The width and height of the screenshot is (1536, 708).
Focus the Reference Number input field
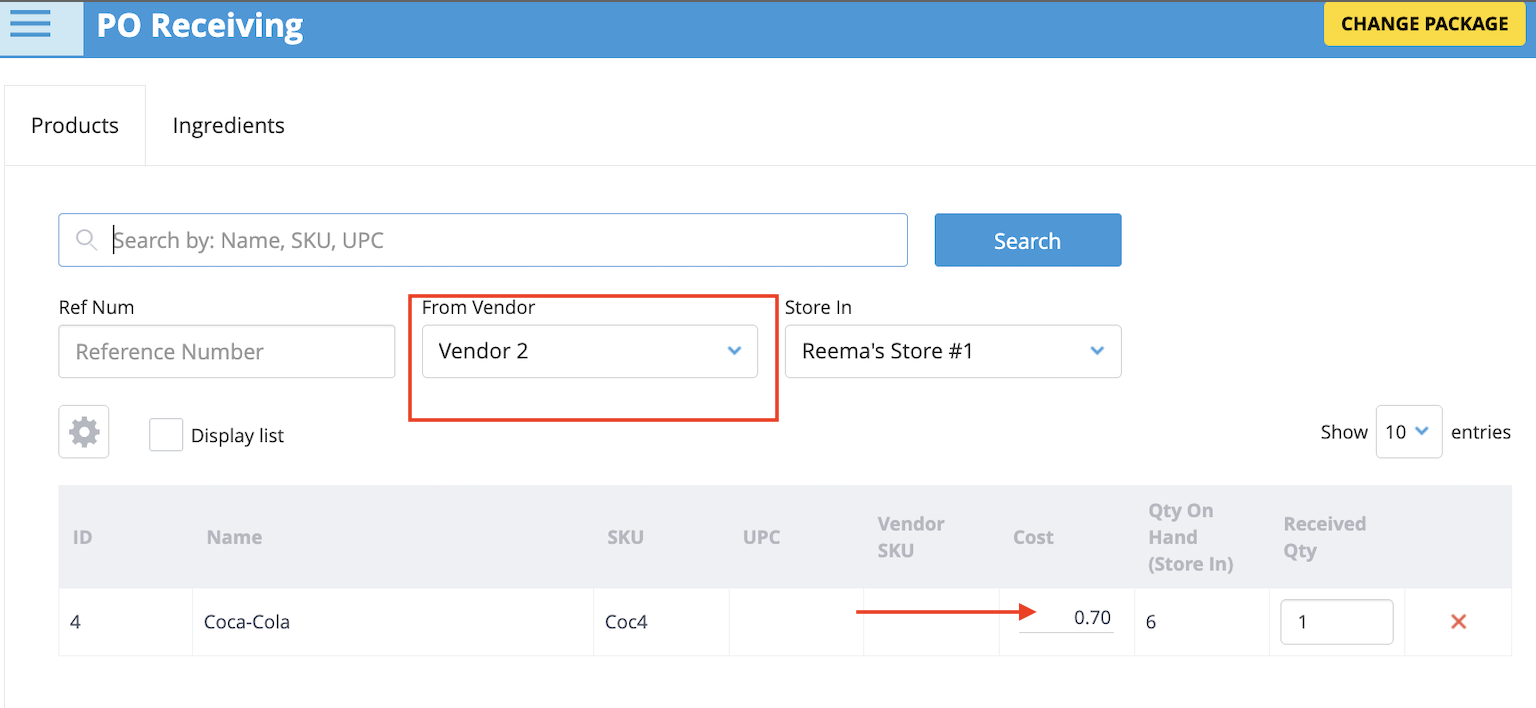tap(227, 351)
